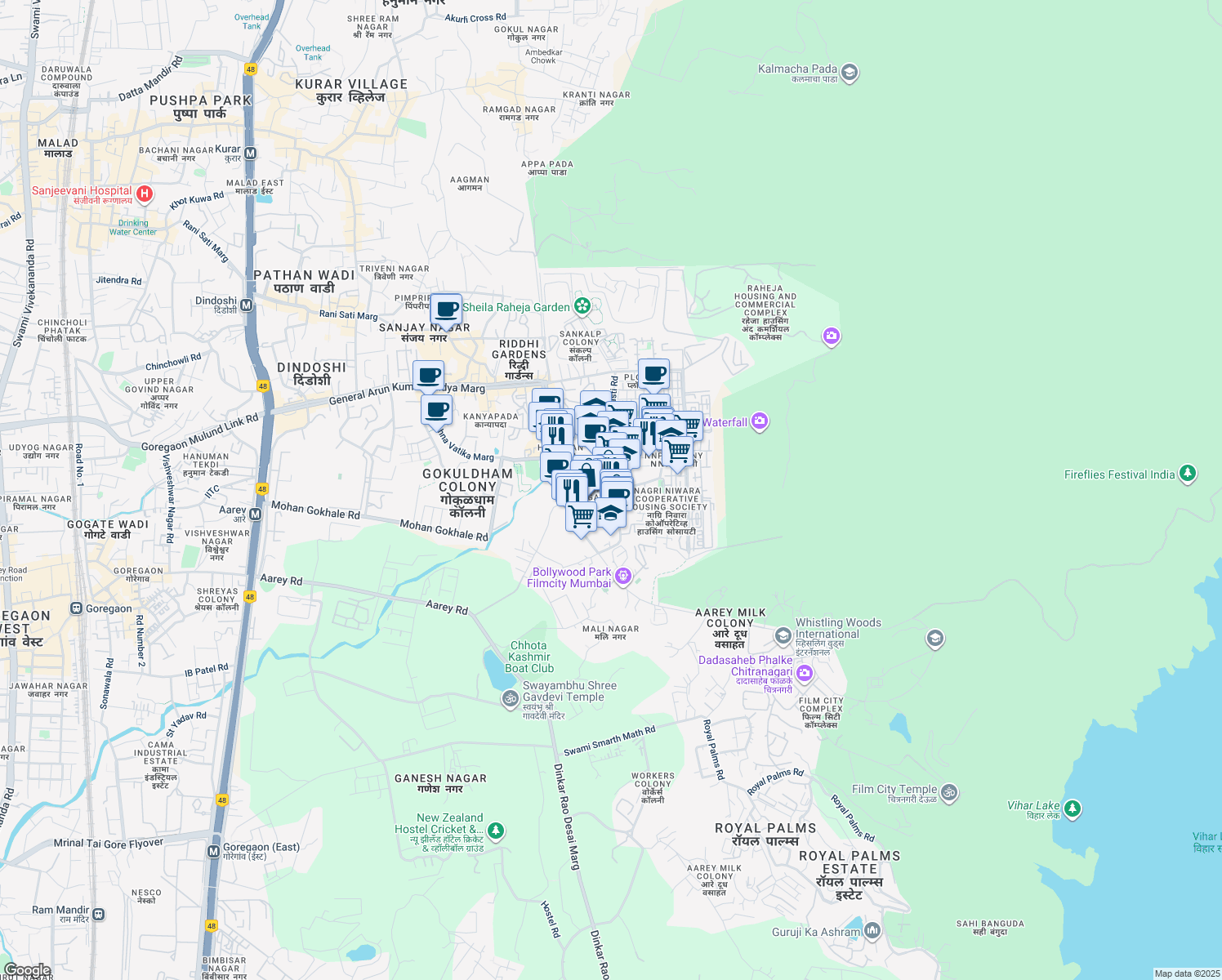The height and width of the screenshot is (980, 1222).
Task: Click the Google logo in the corner
Action: click(x=28, y=970)
